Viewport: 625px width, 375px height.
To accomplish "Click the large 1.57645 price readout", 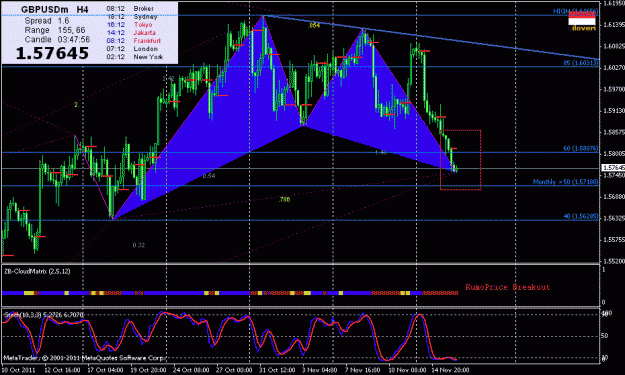I will point(52,53).
